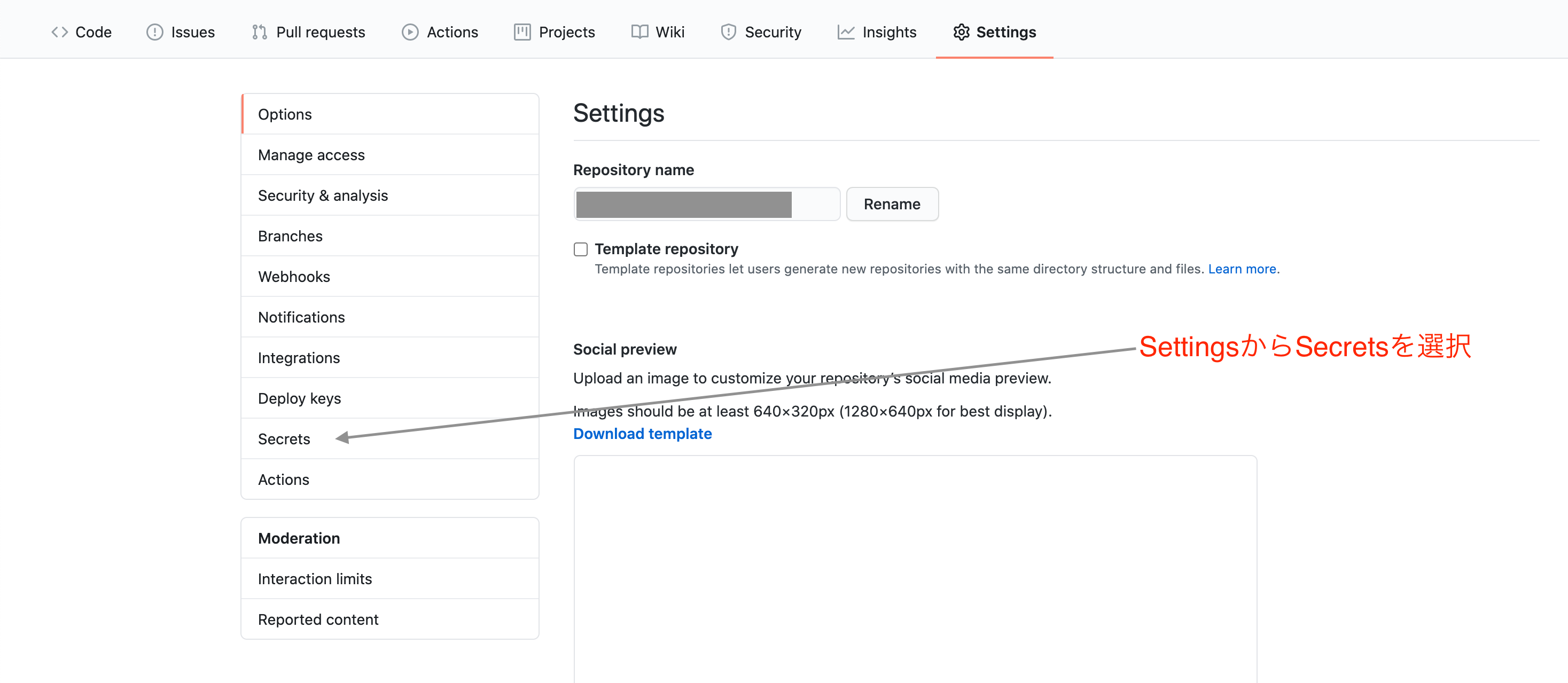Viewport: 1568px width, 683px height.
Task: Click the Issues circle icon
Action: [x=154, y=32]
